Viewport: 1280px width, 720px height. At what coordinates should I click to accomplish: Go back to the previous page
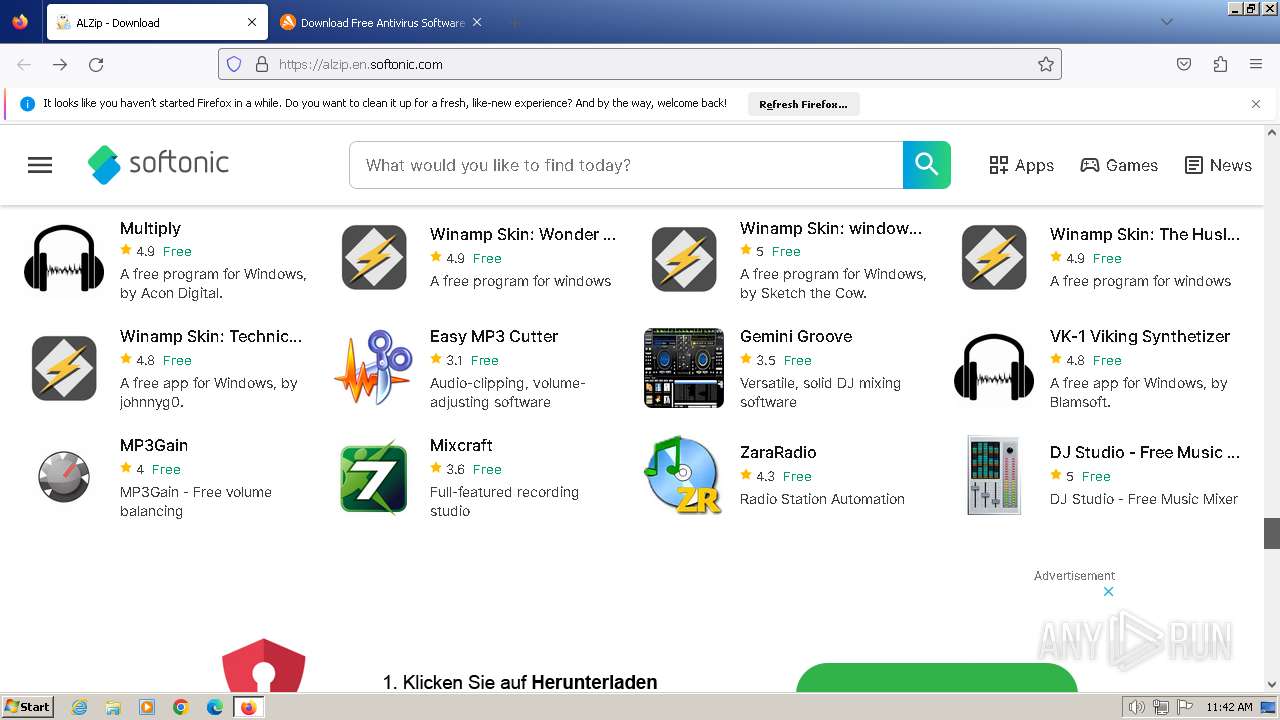tap(24, 64)
